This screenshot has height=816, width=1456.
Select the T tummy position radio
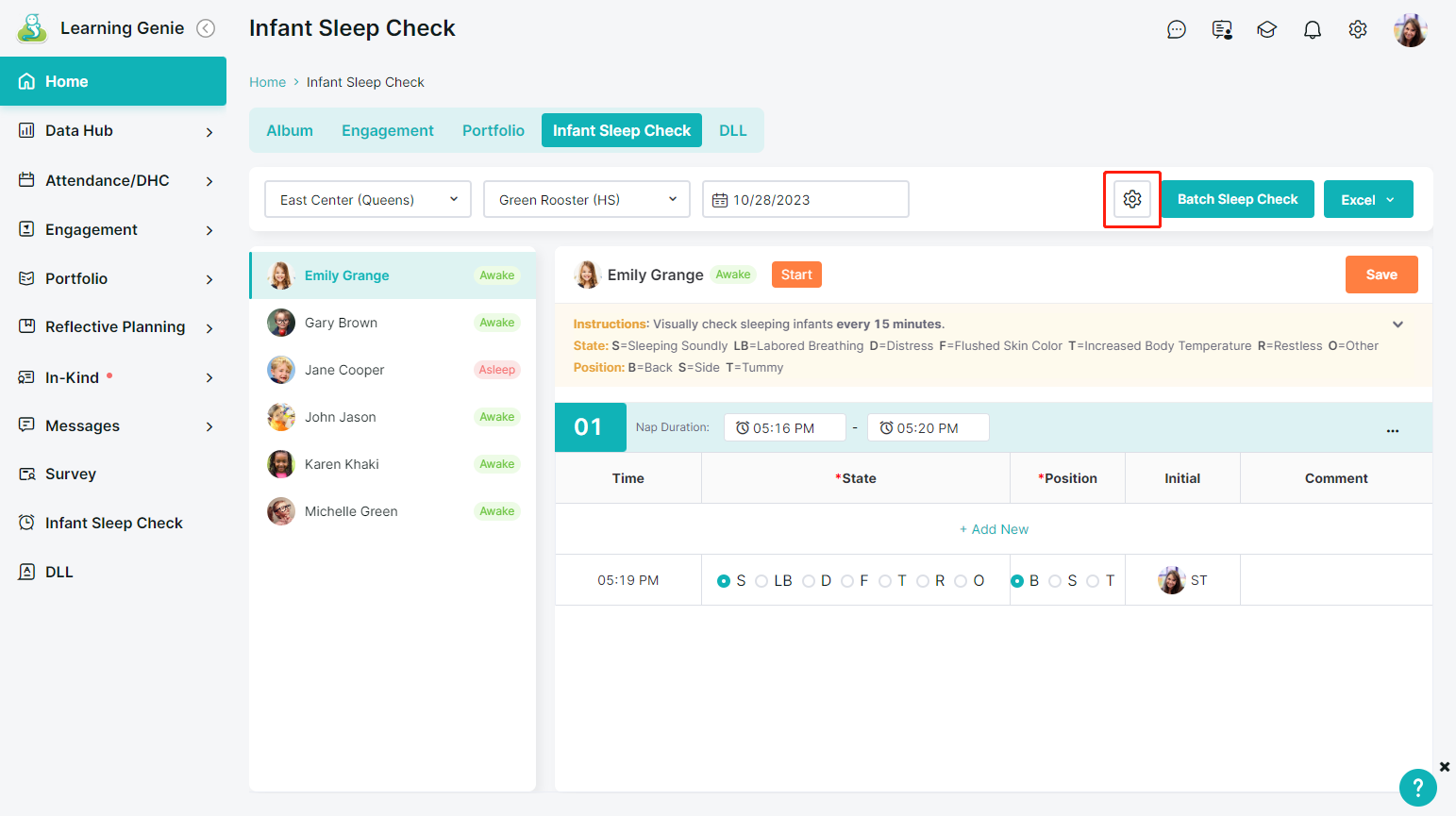click(x=1093, y=581)
